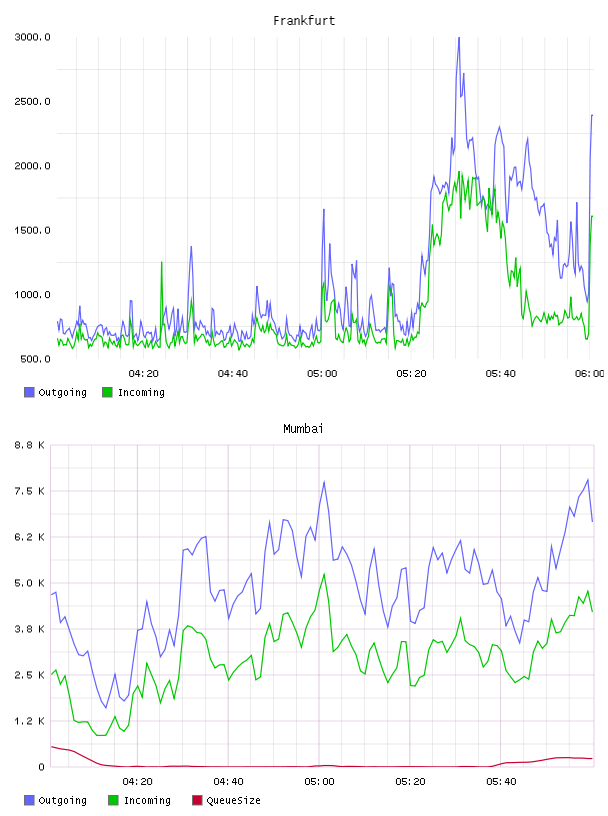Click the 6.2 K y-axis label in Mumbai chart

pos(30,537)
